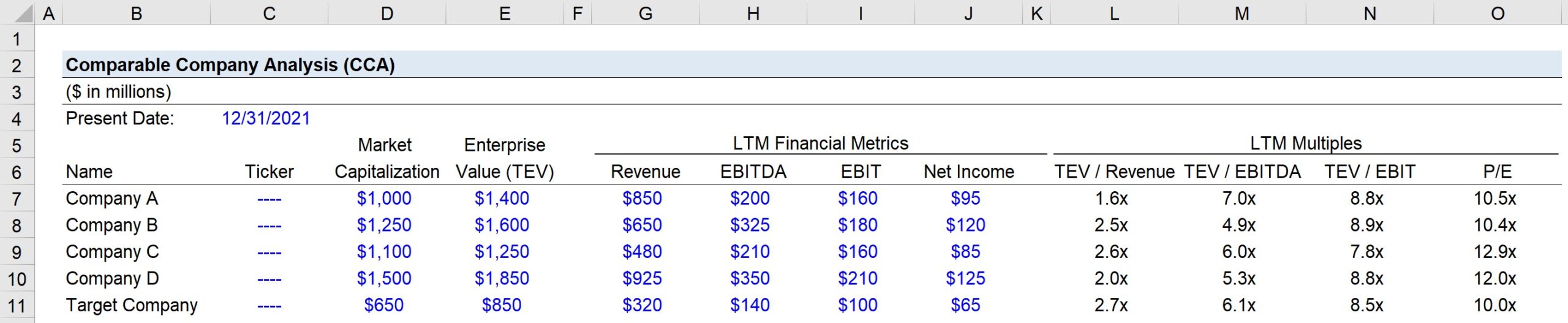
Task: Click Company A enterprise value $1,400
Action: (502, 199)
